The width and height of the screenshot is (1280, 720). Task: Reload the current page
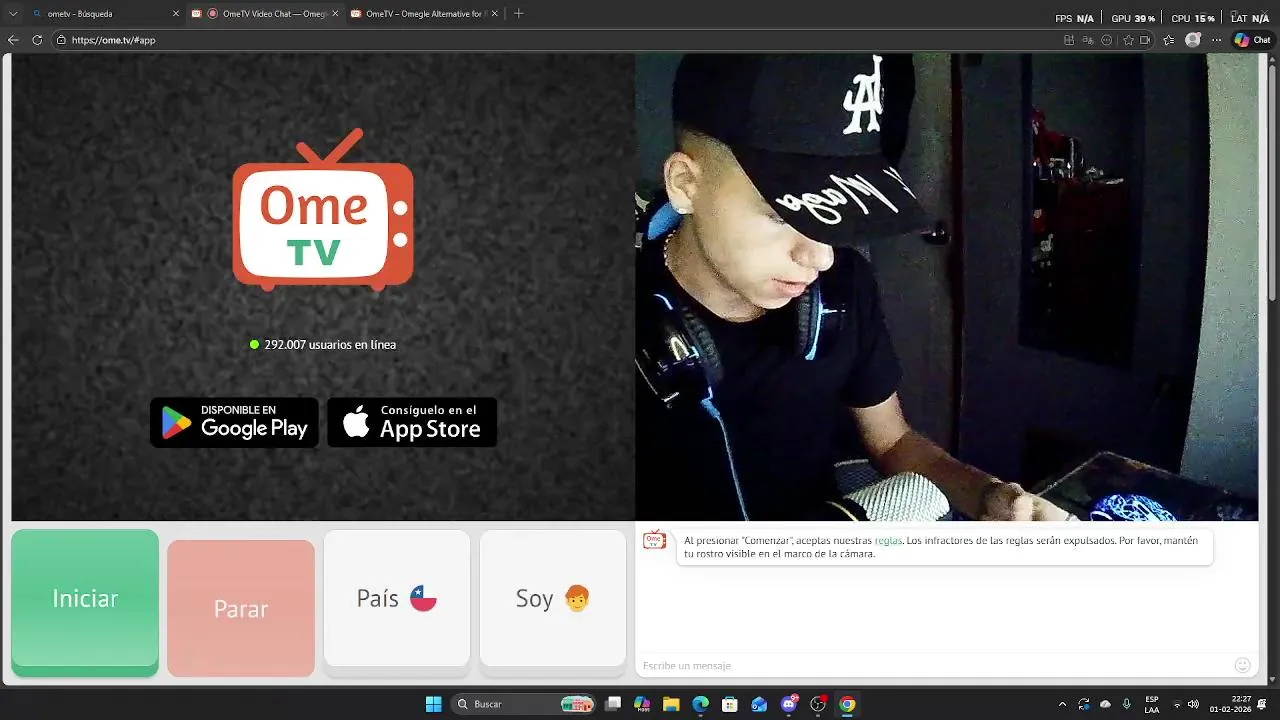click(37, 40)
